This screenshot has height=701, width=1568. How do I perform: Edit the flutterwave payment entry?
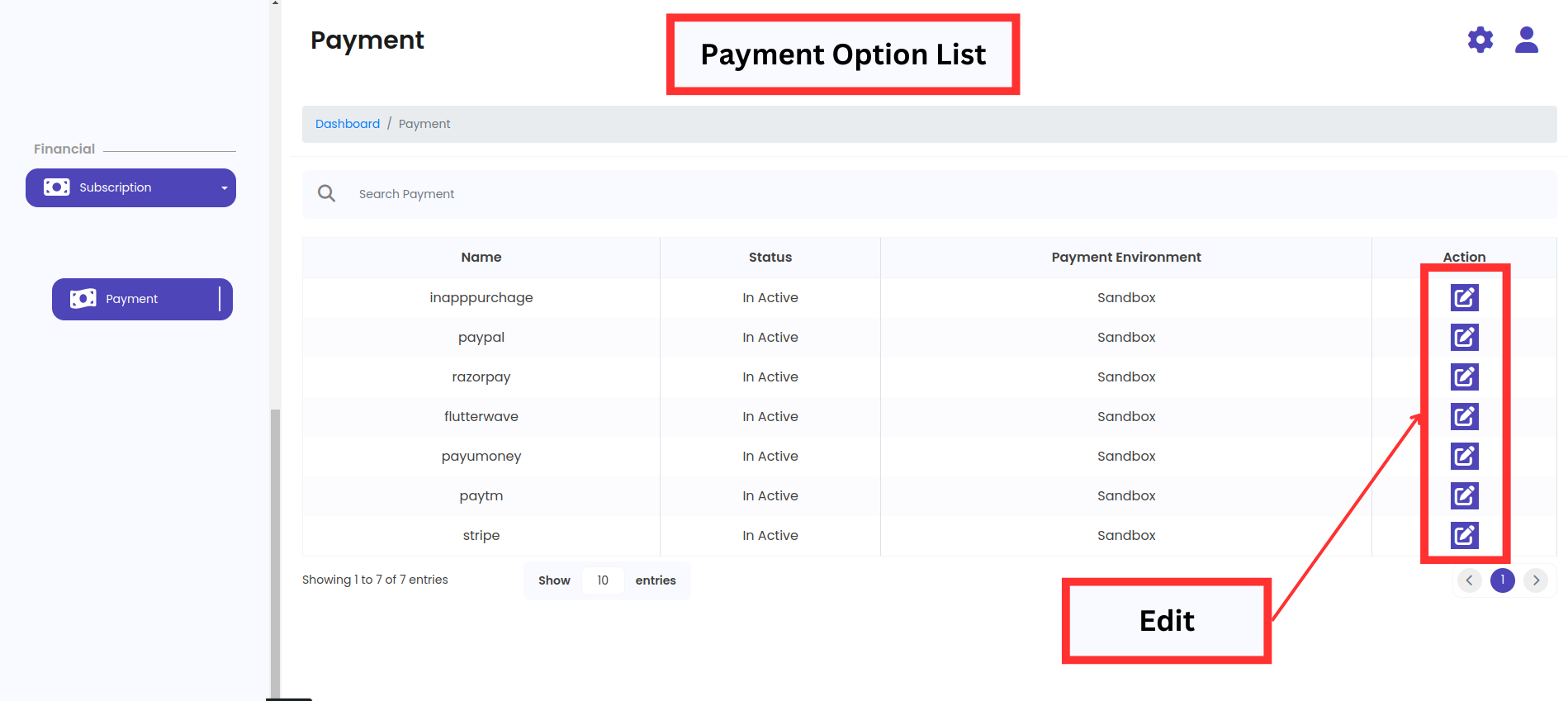coord(1464,417)
